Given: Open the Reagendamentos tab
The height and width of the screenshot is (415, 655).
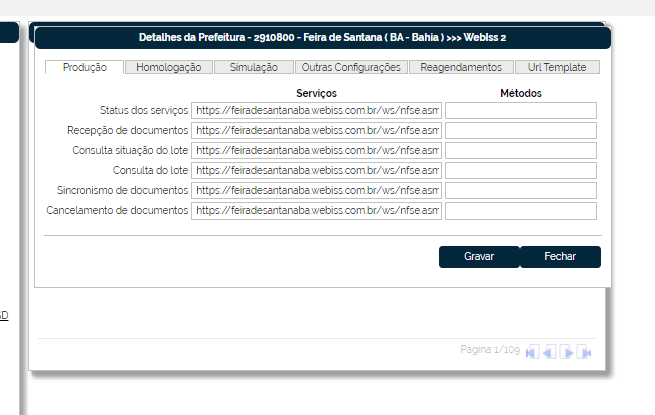Looking at the screenshot, I should (x=461, y=67).
